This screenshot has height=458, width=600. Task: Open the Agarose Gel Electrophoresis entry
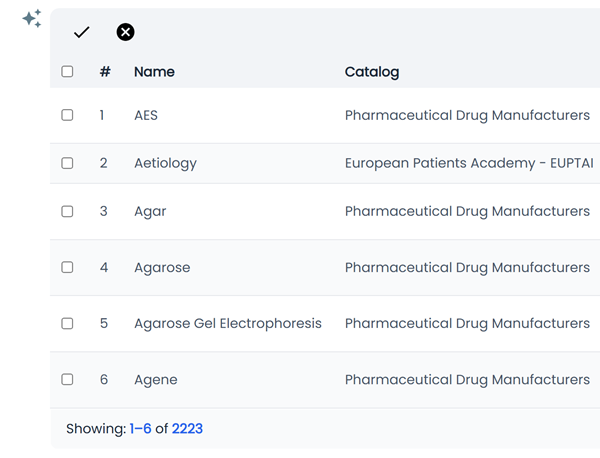click(228, 323)
